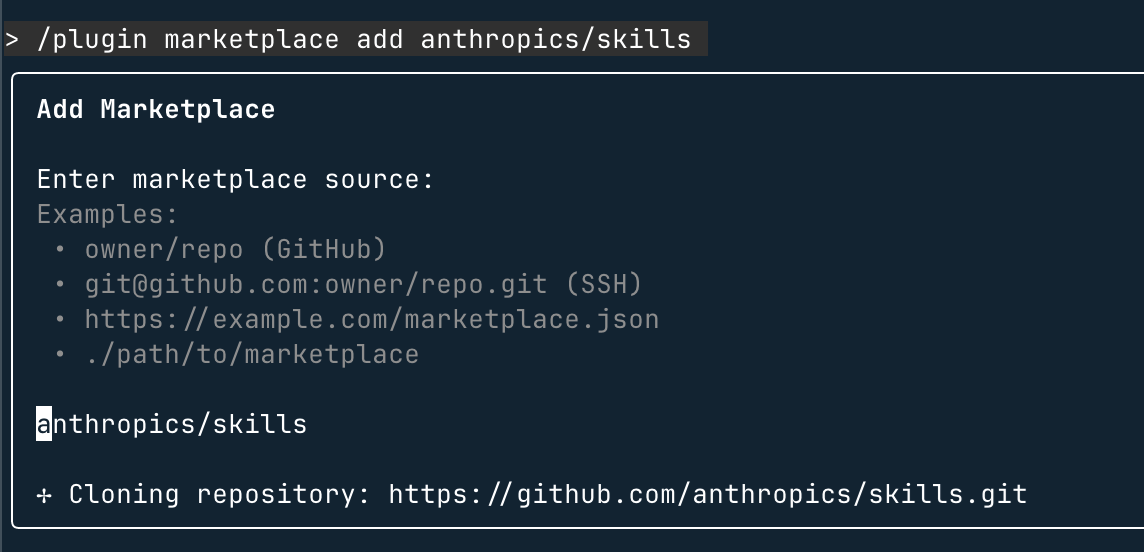This screenshot has width=1144, height=552.
Task: Open the github.com/anthropics/skills.git URL
Action: (x=708, y=494)
